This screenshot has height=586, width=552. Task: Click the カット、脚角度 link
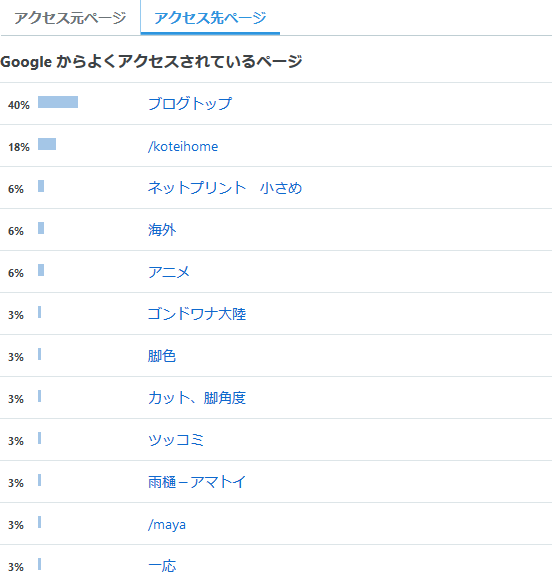click(x=197, y=398)
